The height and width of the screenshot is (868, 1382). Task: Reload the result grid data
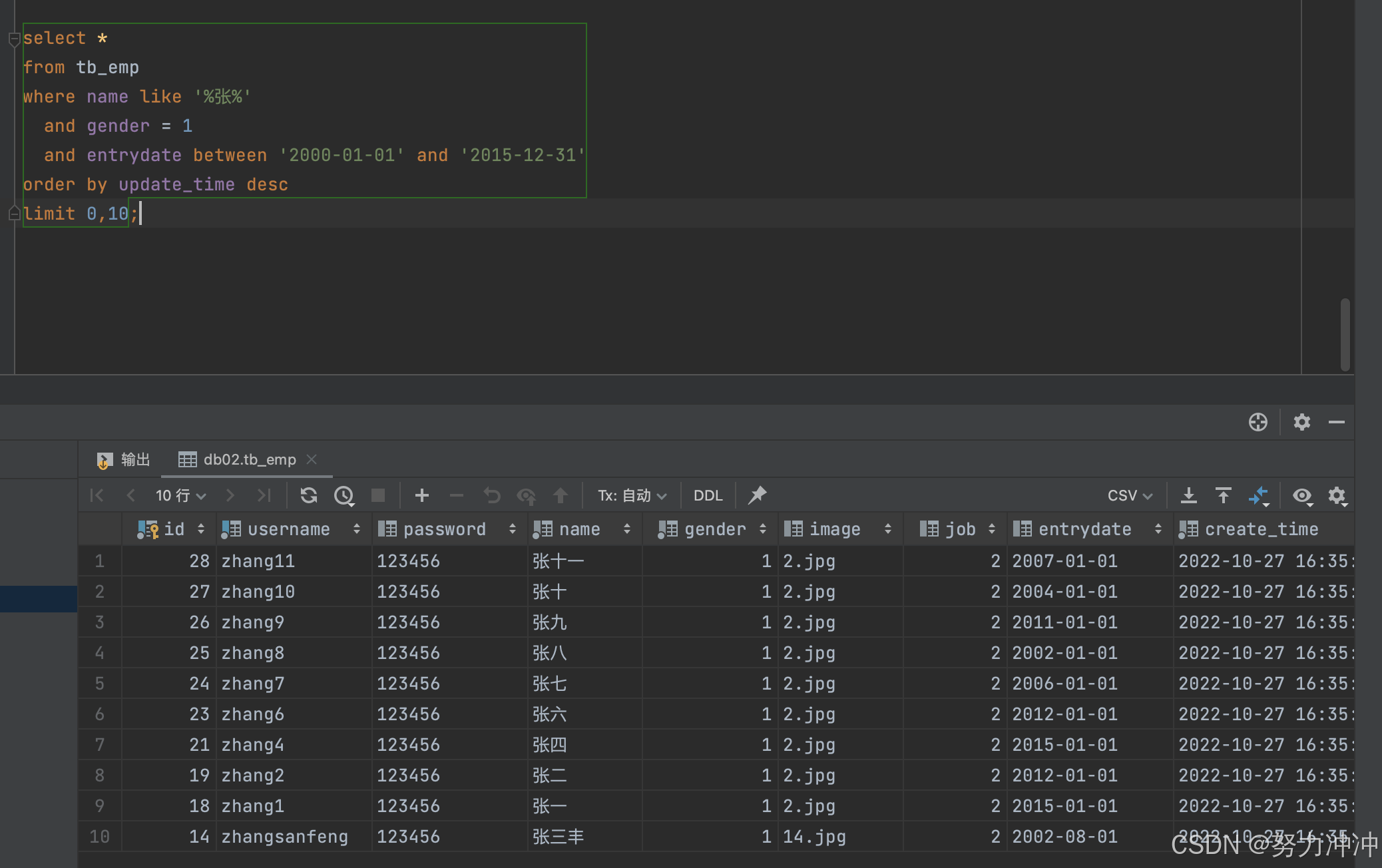(308, 495)
